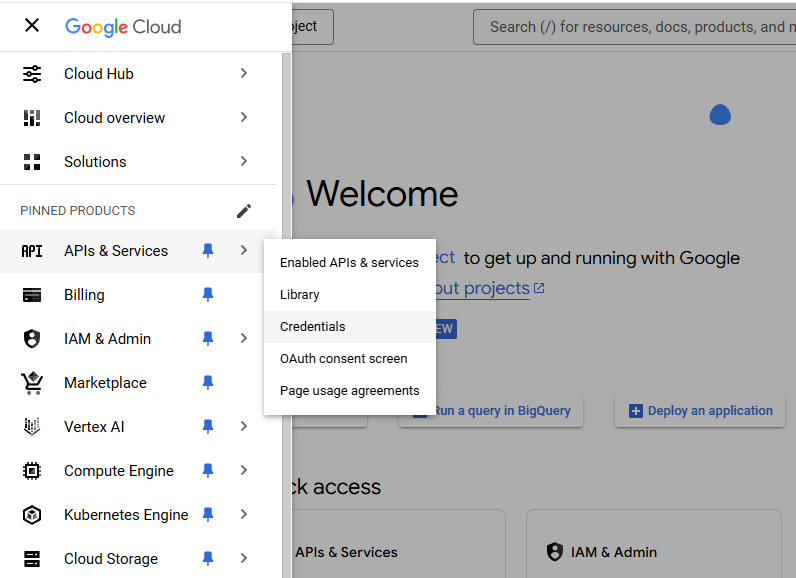
Task: Unpin Billing from pinned products
Action: 208,295
